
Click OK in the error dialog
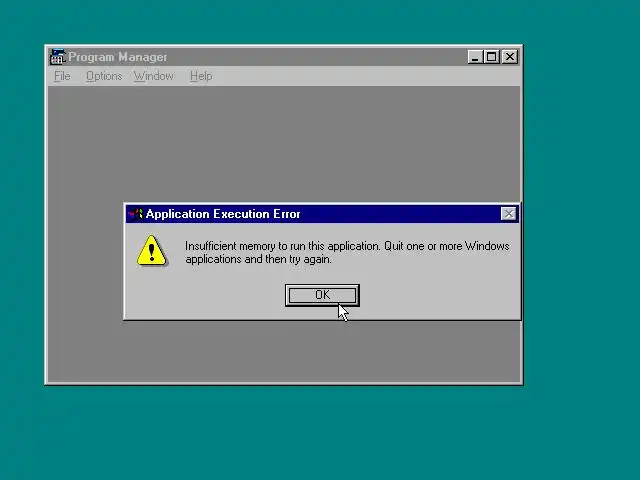pos(322,295)
